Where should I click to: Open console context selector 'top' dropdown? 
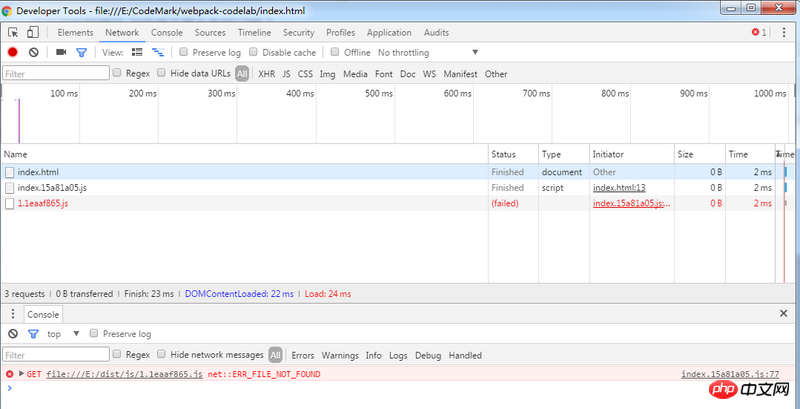60,333
